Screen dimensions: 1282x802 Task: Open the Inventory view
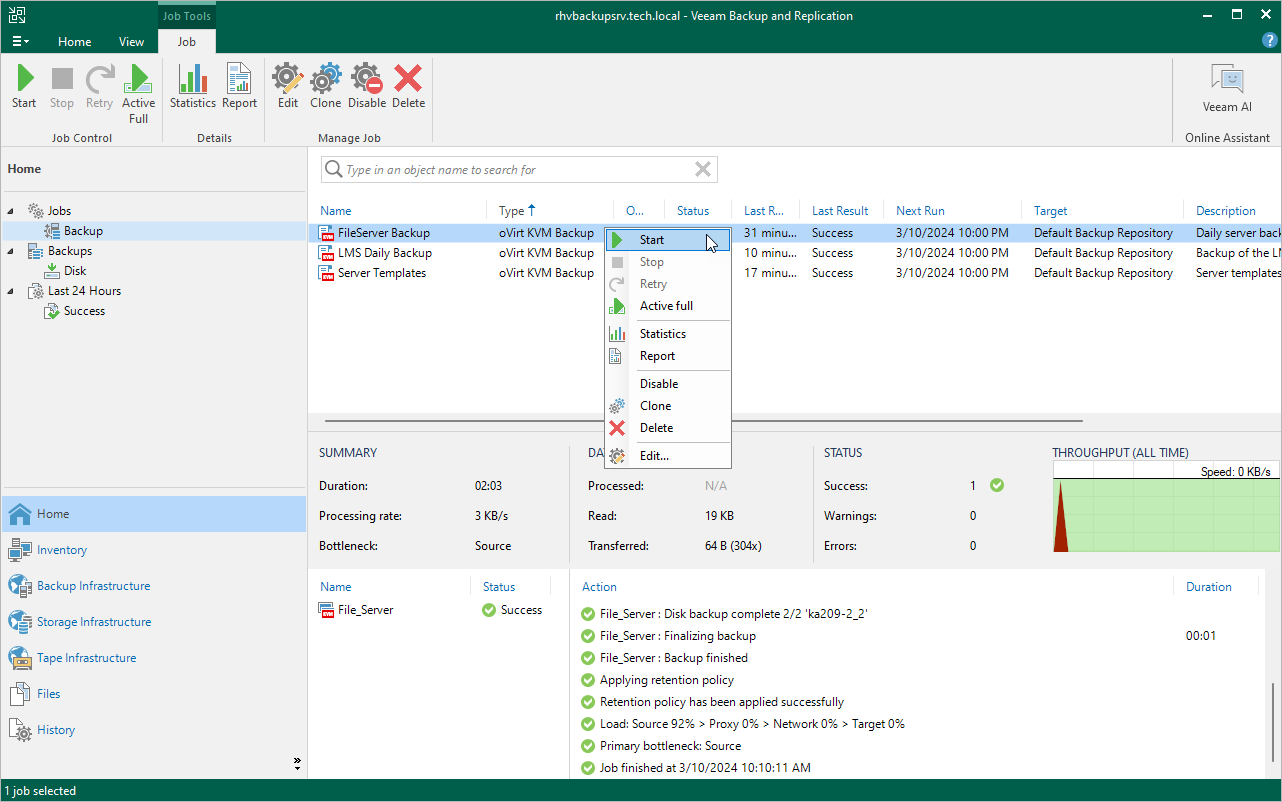[x=154, y=550]
